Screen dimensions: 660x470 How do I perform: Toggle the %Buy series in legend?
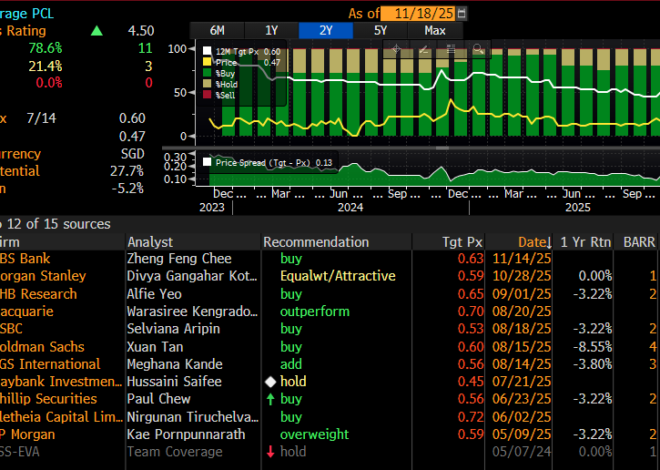(207, 73)
